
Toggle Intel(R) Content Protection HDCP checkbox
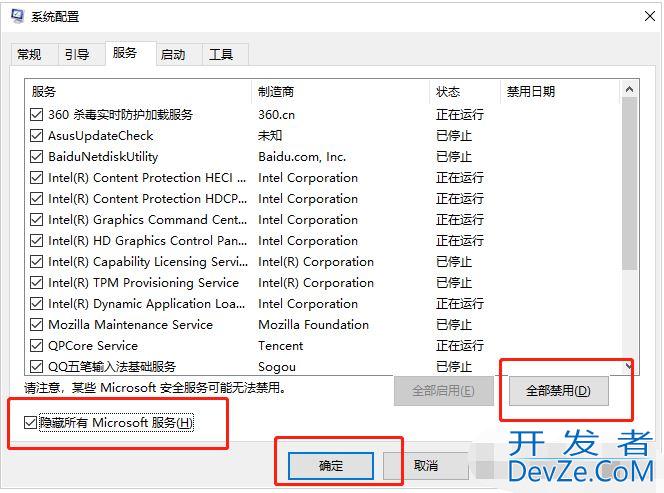[x=36, y=199]
